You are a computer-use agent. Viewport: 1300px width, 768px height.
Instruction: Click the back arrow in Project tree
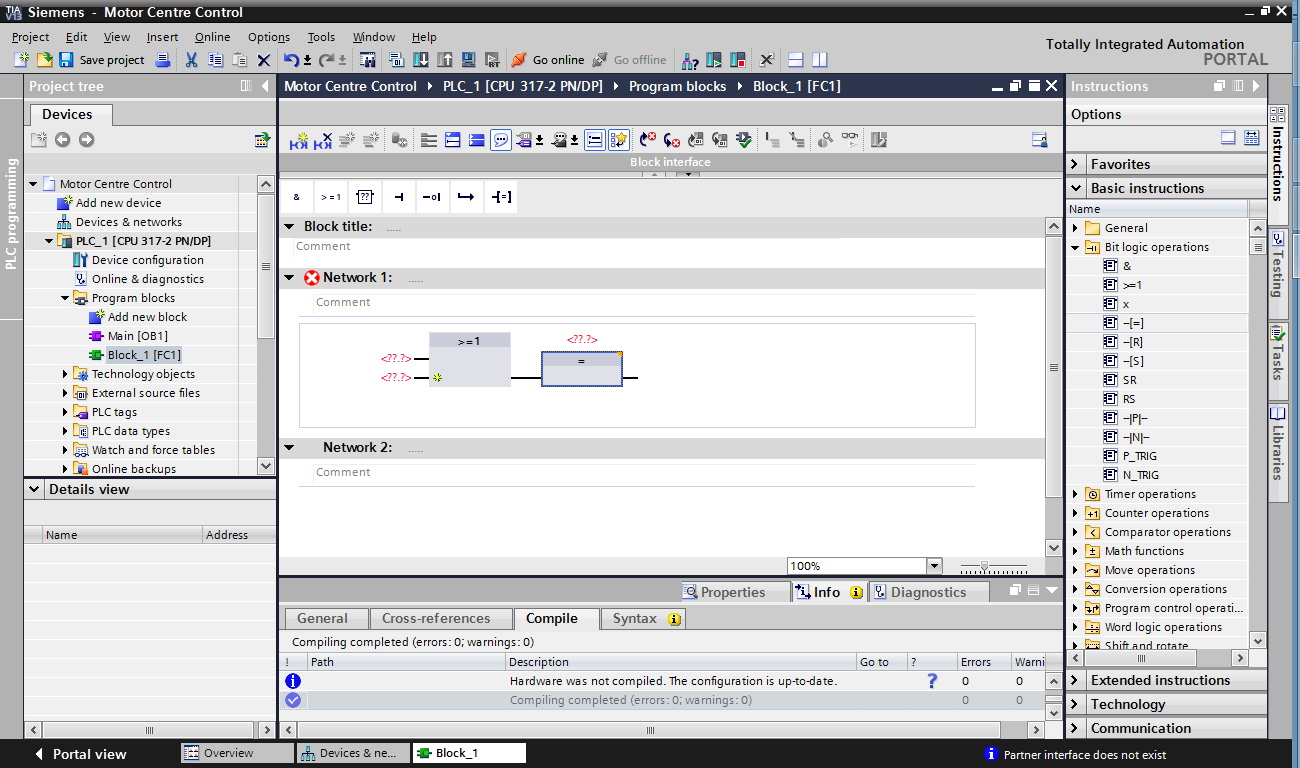pyautogui.click(x=63, y=140)
